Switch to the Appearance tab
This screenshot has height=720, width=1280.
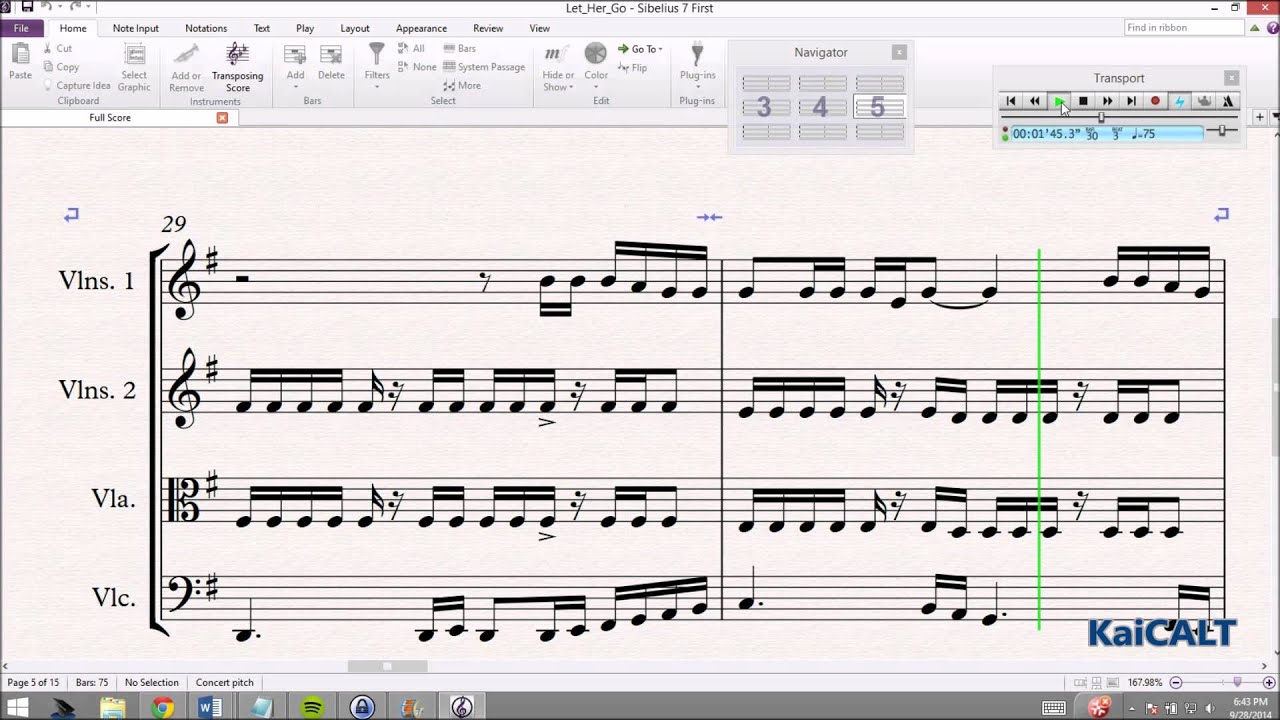(421, 28)
